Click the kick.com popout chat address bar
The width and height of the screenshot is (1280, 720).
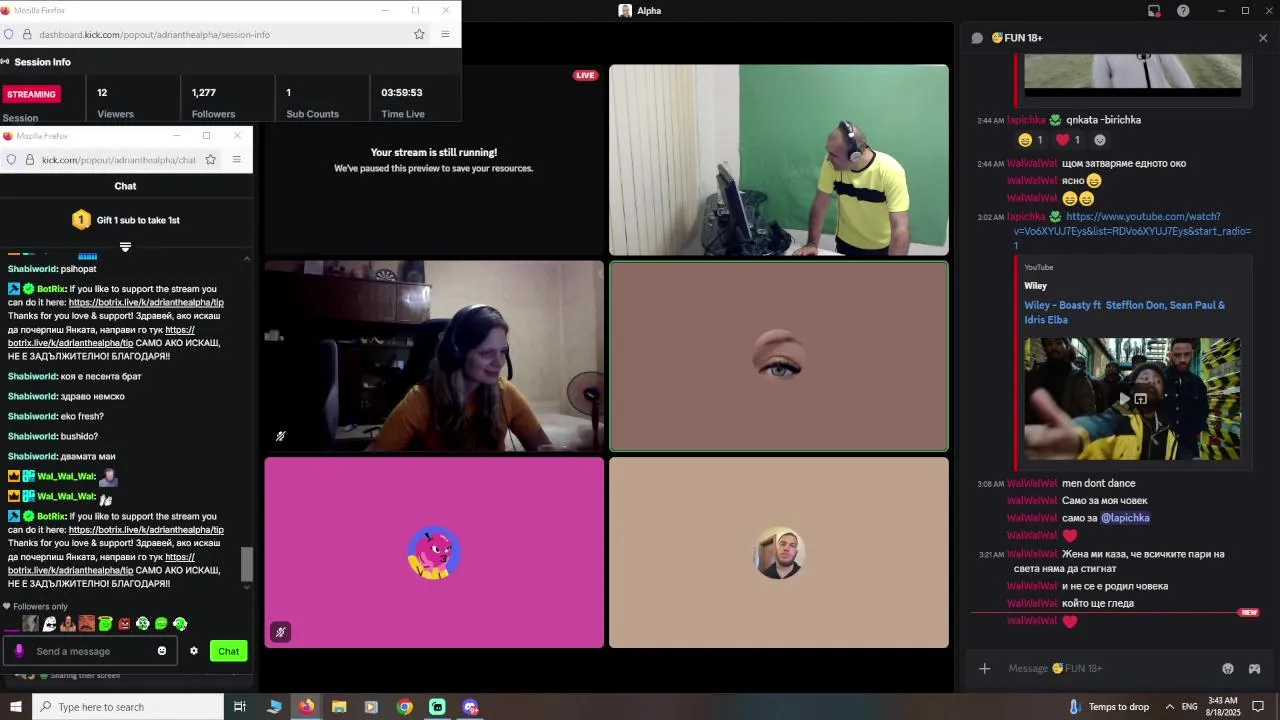pos(112,159)
